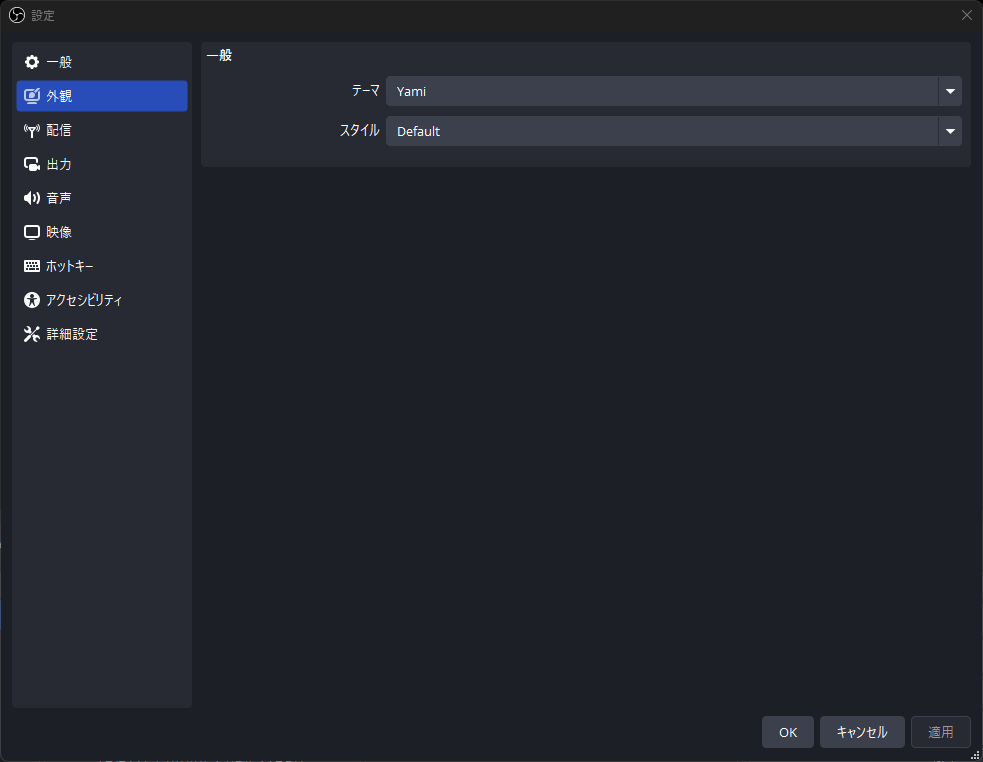Viewport: 983px width, 762px height.
Task: Switch to the 詳細設定 tab label
Action: 72,334
